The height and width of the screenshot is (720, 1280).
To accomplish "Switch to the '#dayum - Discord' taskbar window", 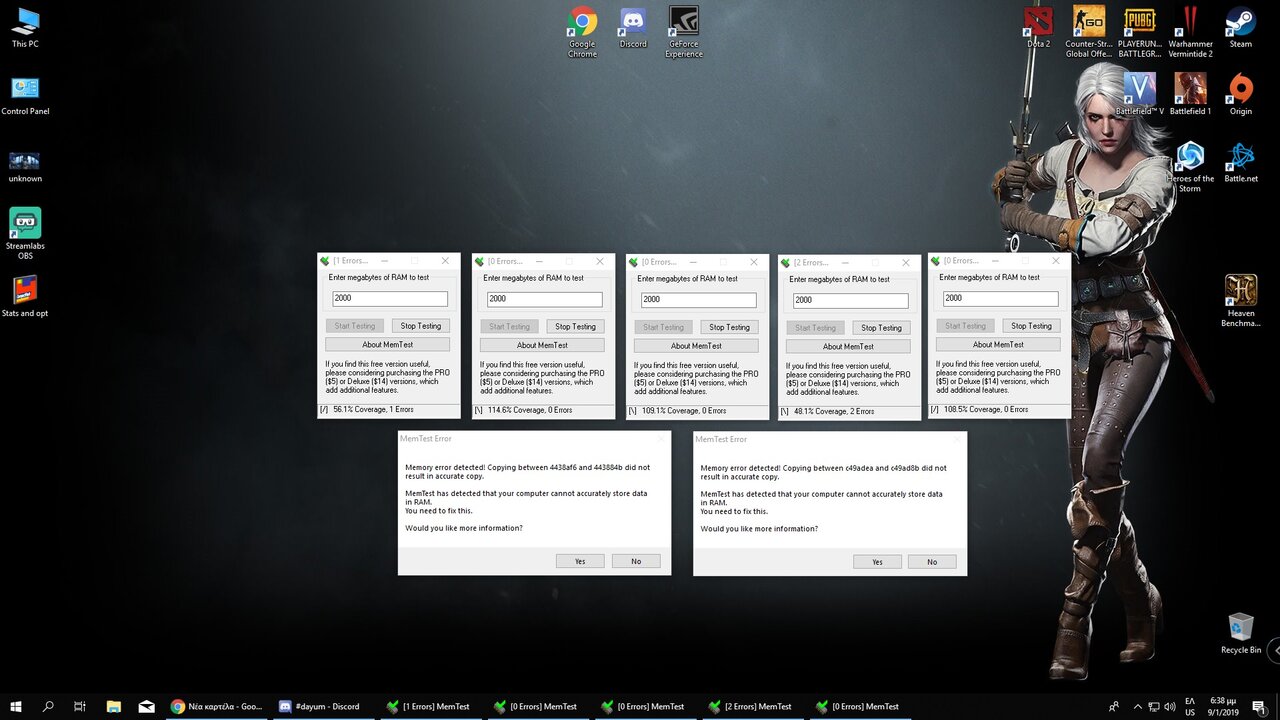I will coord(324,706).
